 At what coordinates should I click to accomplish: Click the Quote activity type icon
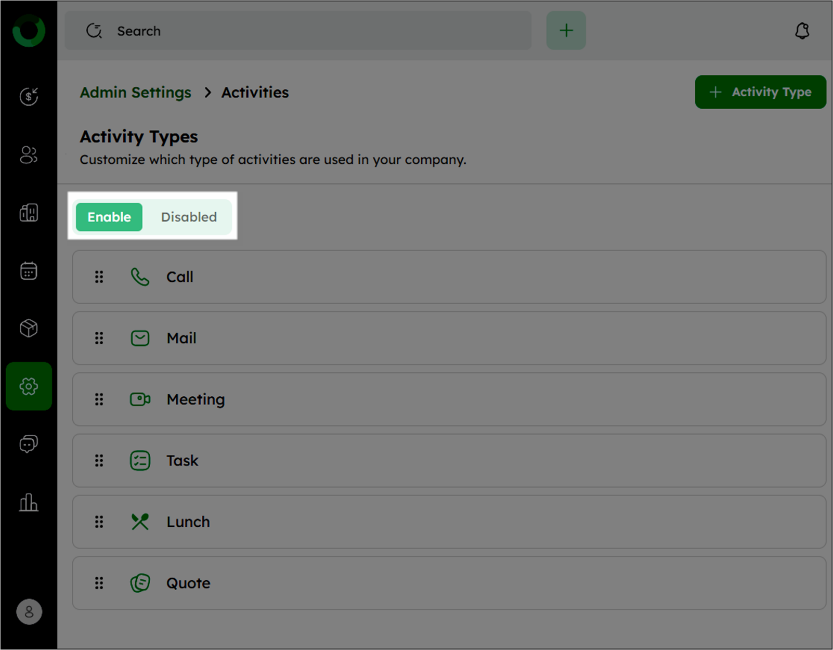pos(140,583)
